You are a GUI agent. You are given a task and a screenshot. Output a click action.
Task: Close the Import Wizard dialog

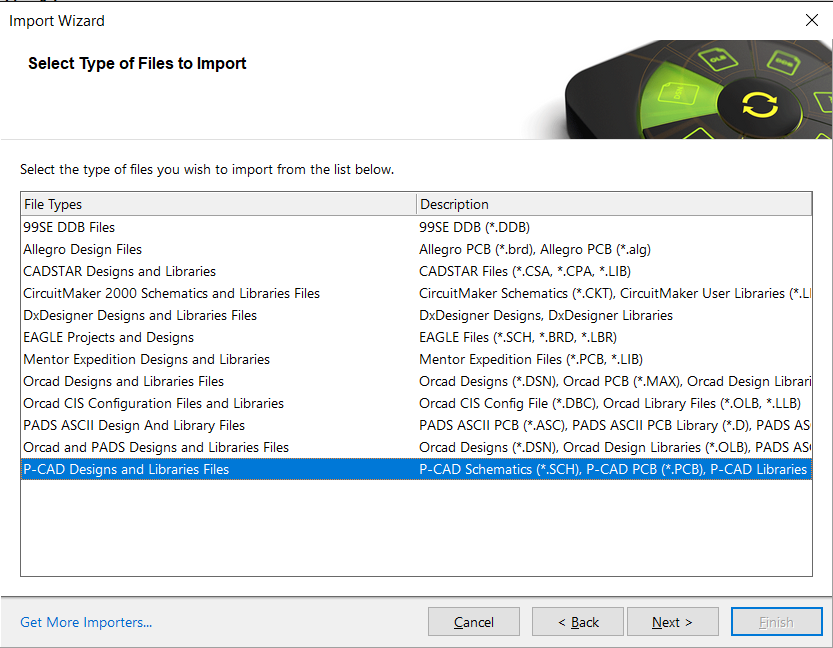[811, 21]
